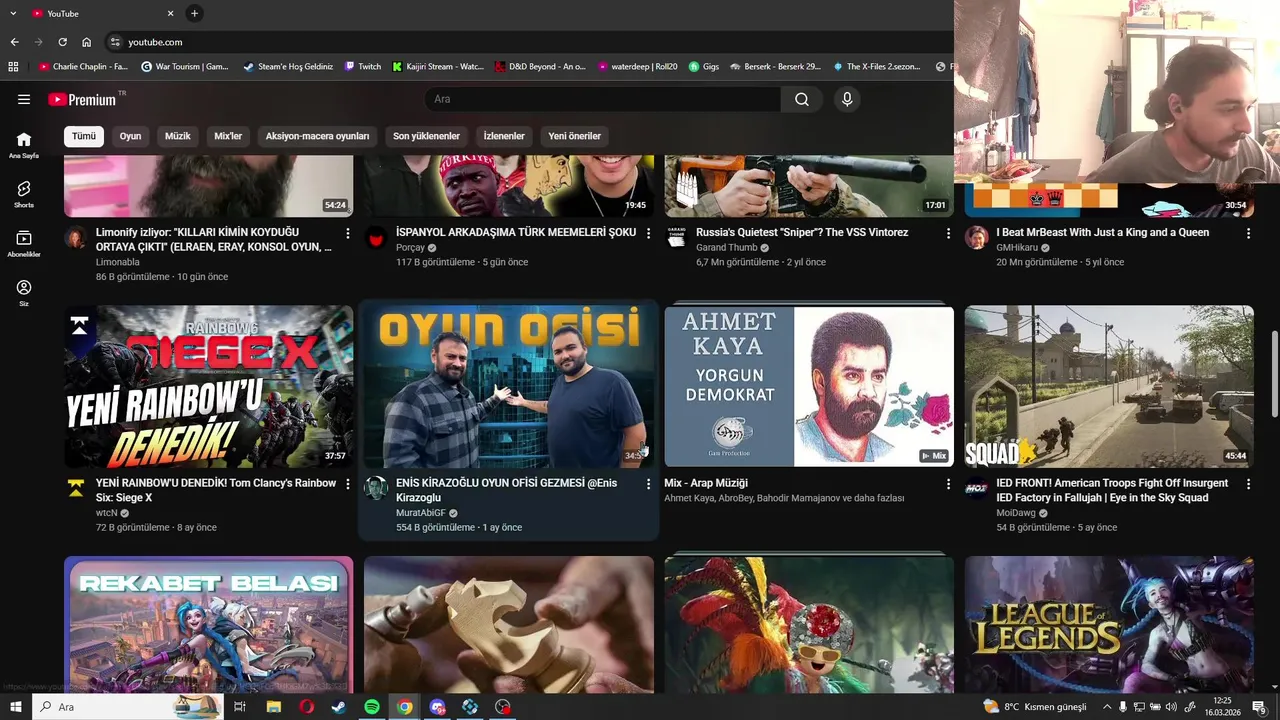Viewport: 1280px width, 720px height.
Task: Open the YENİ RAINBOW'U DENEDİK video title
Action: (216, 490)
